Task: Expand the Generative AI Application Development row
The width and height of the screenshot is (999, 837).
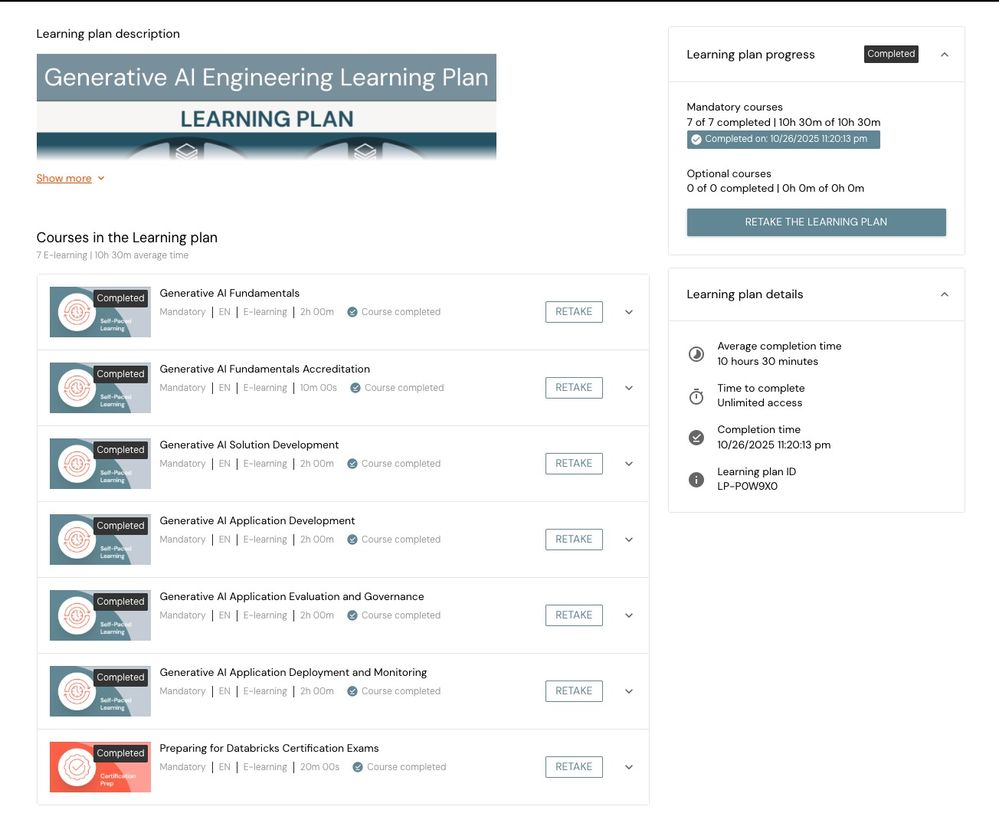Action: (x=629, y=540)
